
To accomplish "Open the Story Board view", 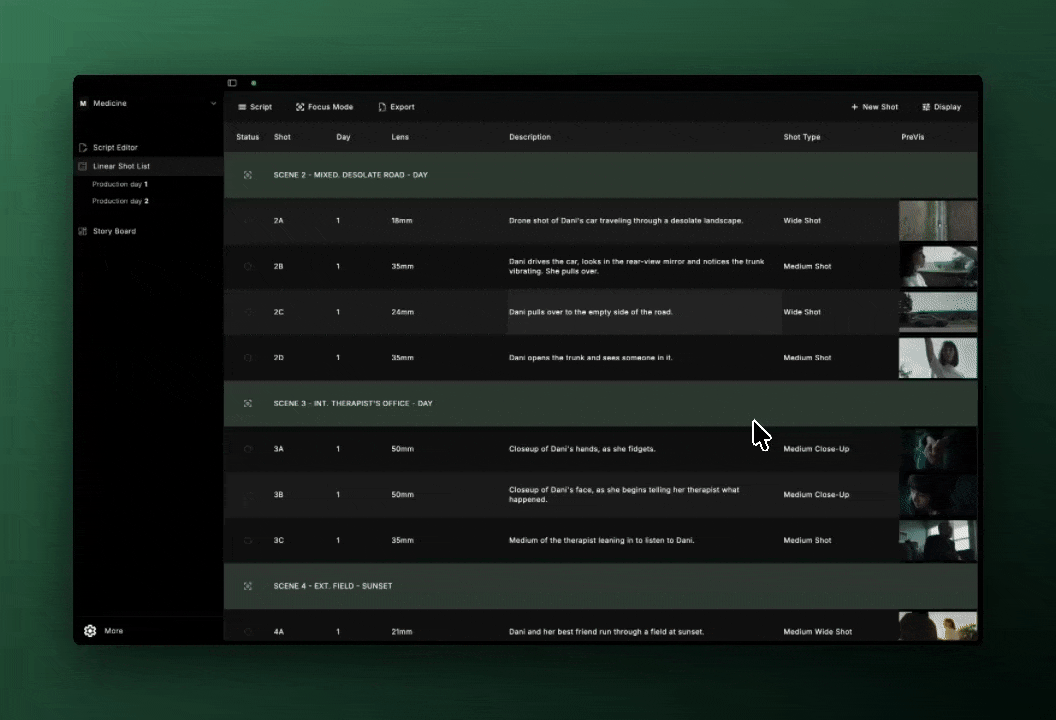I will 114,231.
